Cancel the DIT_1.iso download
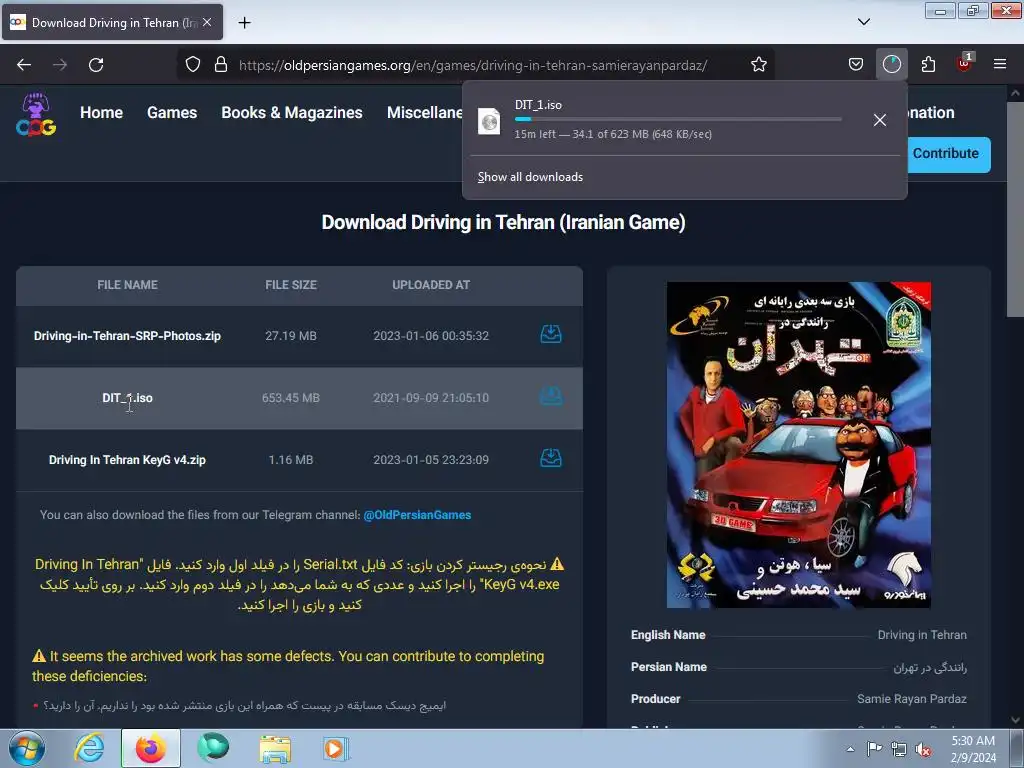This screenshot has width=1024, height=768. point(880,120)
